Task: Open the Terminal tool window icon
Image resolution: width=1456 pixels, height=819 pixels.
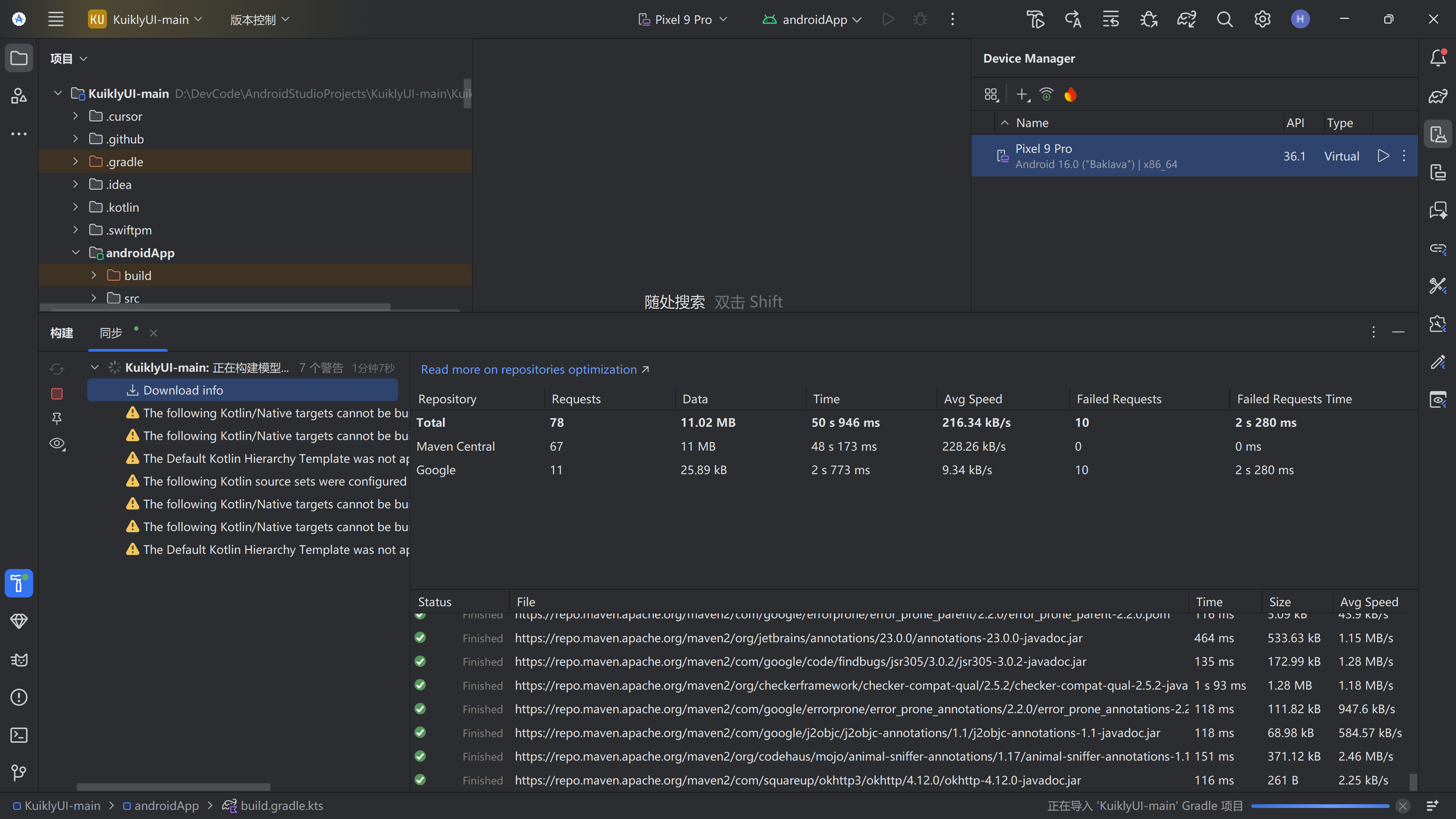Action: 19,735
